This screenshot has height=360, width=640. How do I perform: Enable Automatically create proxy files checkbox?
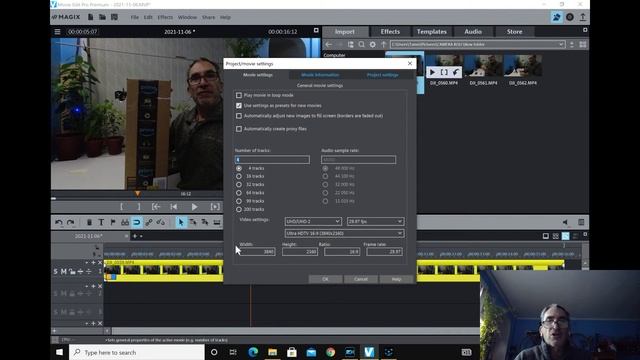(x=239, y=129)
